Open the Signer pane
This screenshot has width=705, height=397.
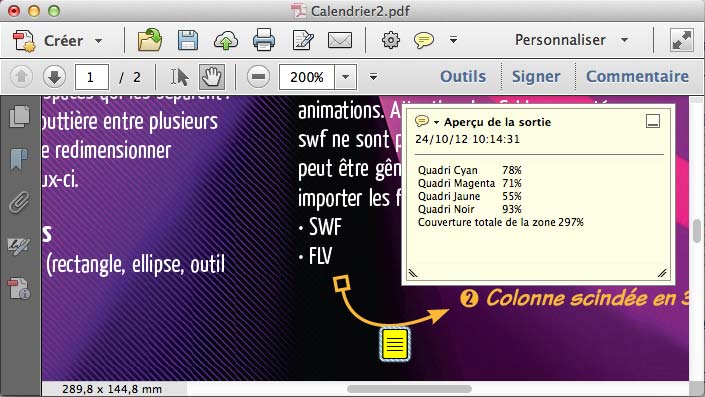pos(536,76)
